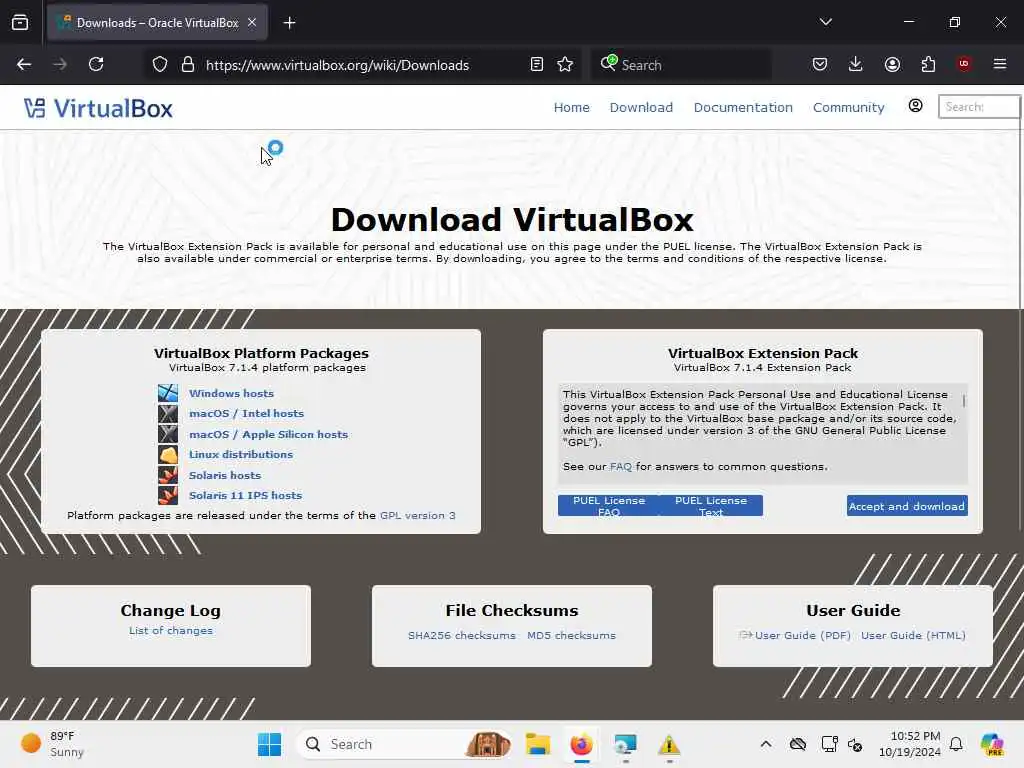This screenshot has height=768, width=1024.
Task: Go back to the previous page
Action: point(24,64)
